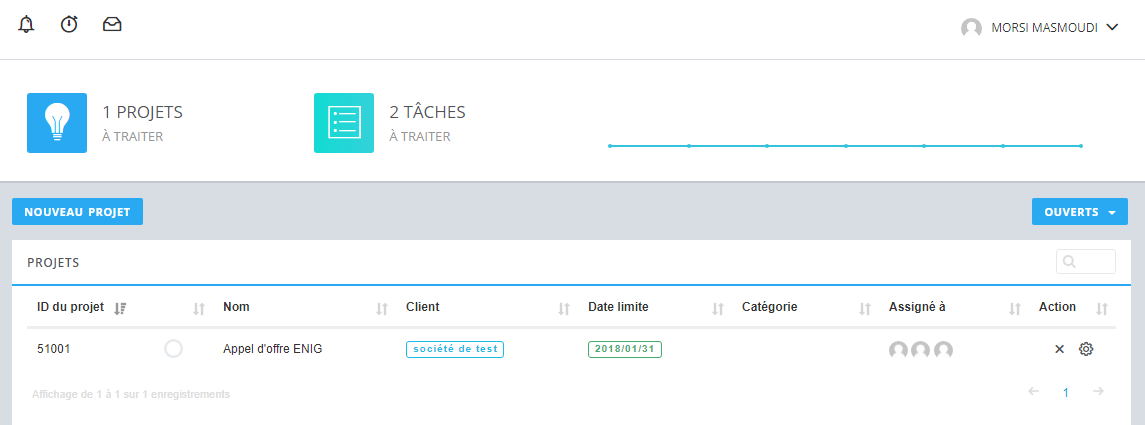Image resolution: width=1145 pixels, height=425 pixels.
Task: Open the Appel d'offre ENIG project
Action: (272, 349)
